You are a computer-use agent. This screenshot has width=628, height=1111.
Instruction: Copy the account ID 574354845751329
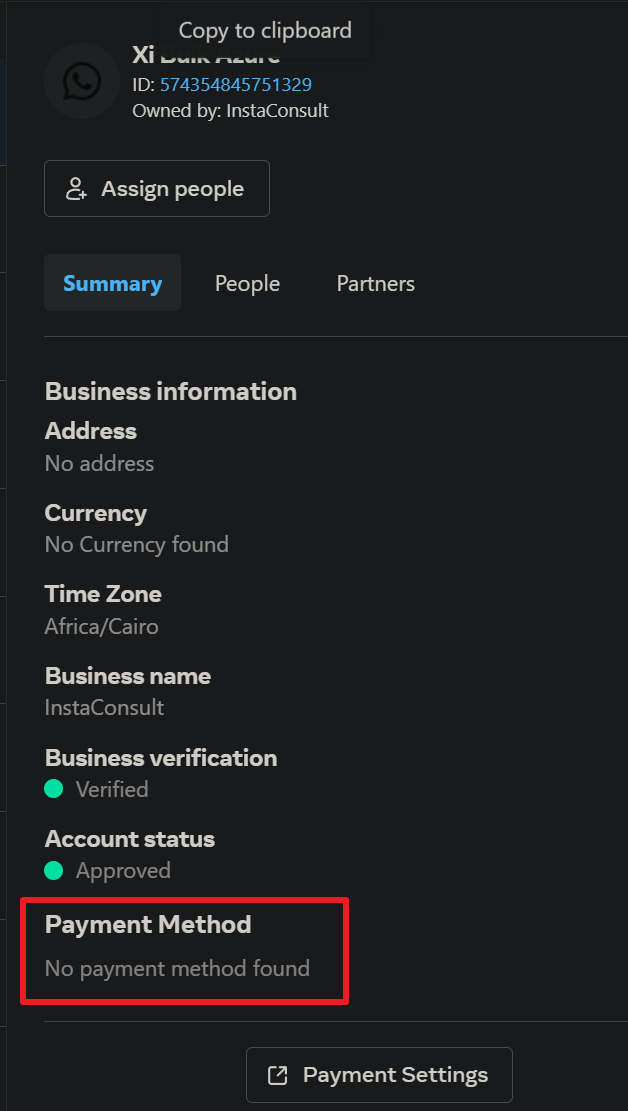click(x=236, y=85)
